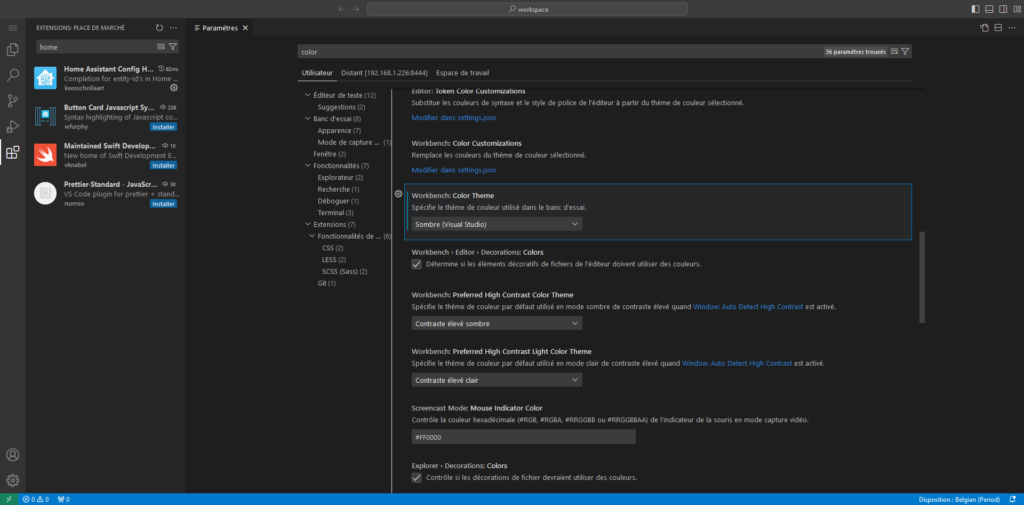Collapse the Fonctionnalités de... (6) subgroup
The image size is (1024, 505).
312,236
